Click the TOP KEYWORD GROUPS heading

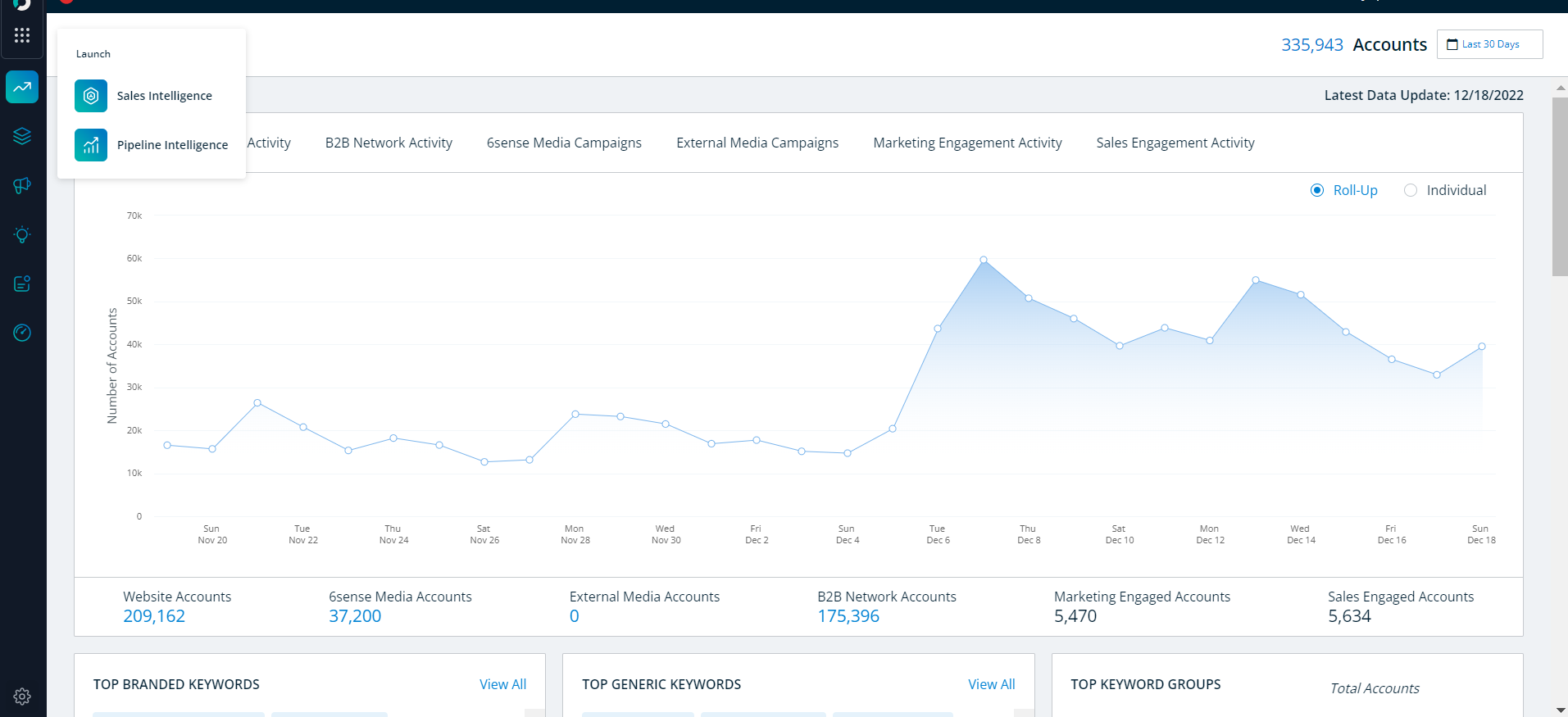1145,684
